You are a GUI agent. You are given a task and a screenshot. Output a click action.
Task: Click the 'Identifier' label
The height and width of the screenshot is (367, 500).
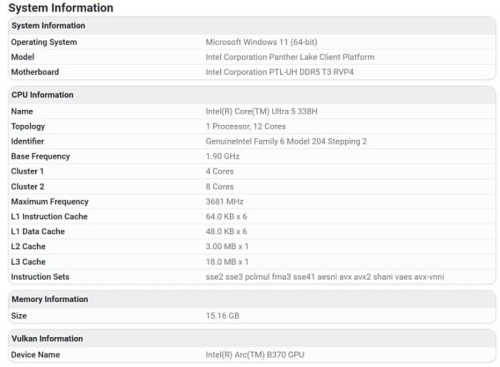coord(27,141)
